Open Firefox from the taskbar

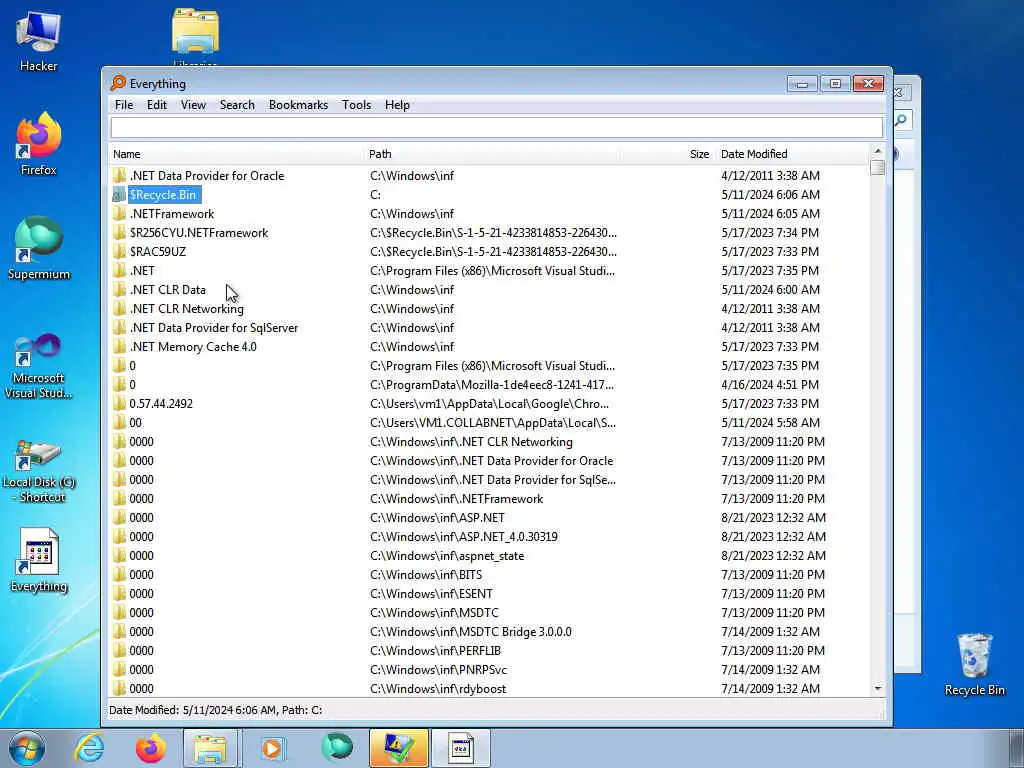pyautogui.click(x=150, y=748)
